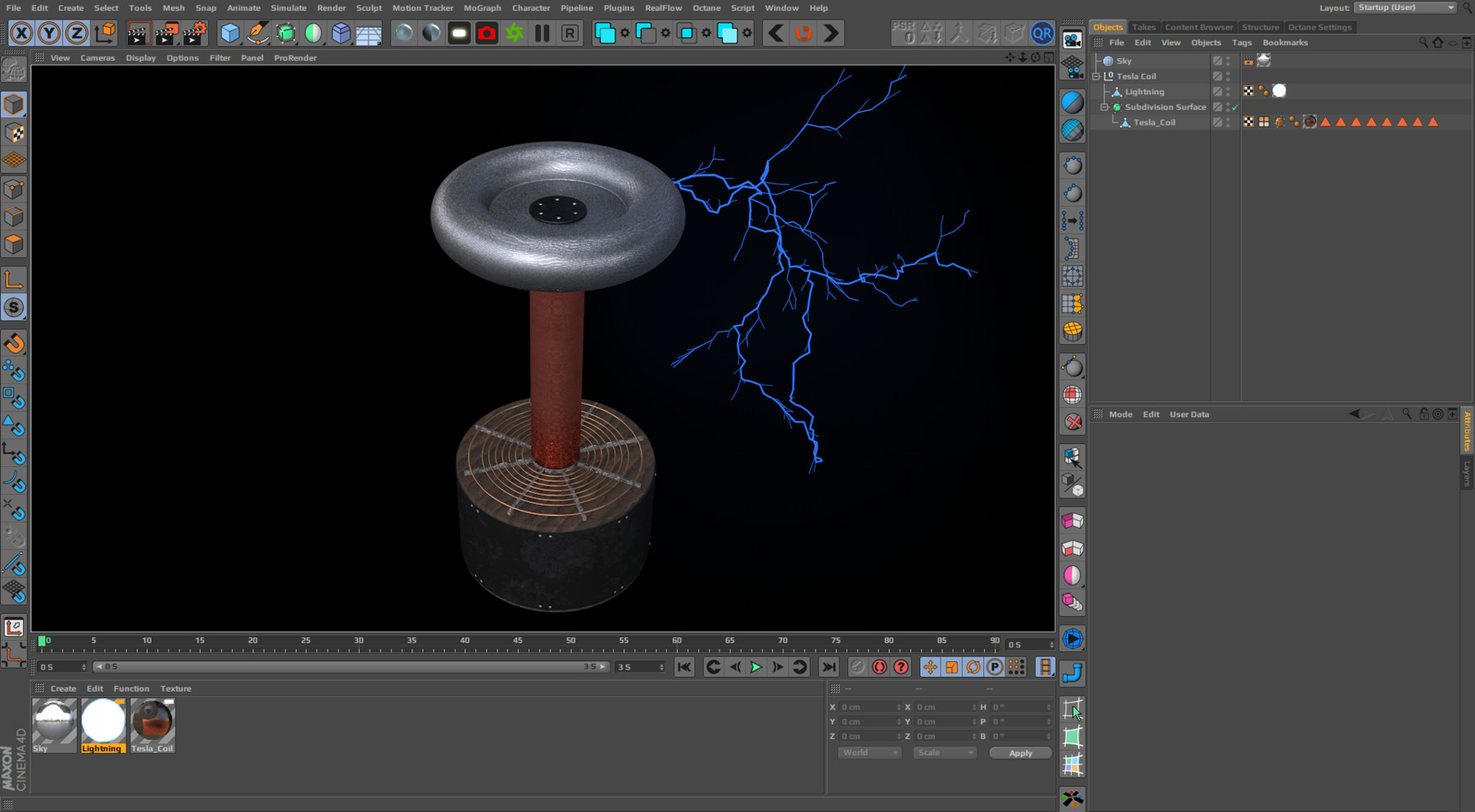Select the white Lightning material swatch
1475x812 pixels.
pos(102,721)
